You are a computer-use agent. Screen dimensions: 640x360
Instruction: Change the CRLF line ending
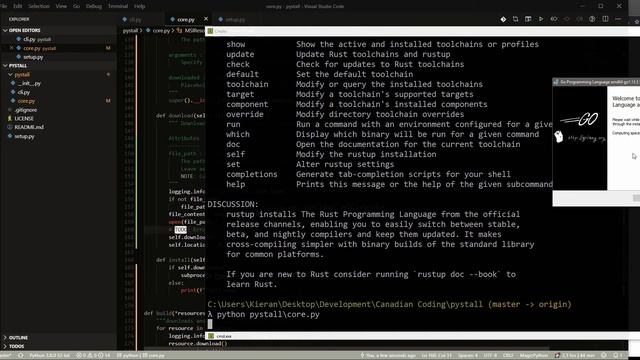[508, 355]
